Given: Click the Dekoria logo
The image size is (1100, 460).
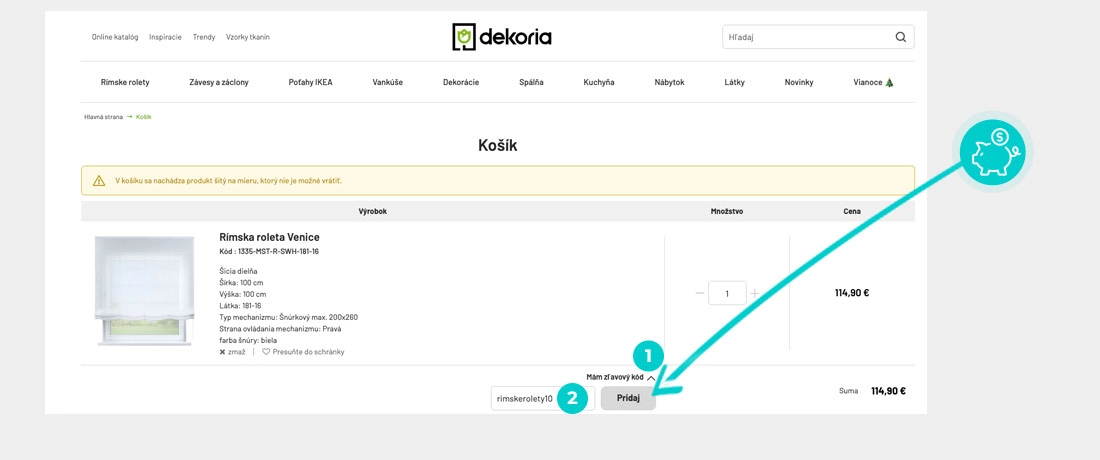Looking at the screenshot, I should click(502, 37).
